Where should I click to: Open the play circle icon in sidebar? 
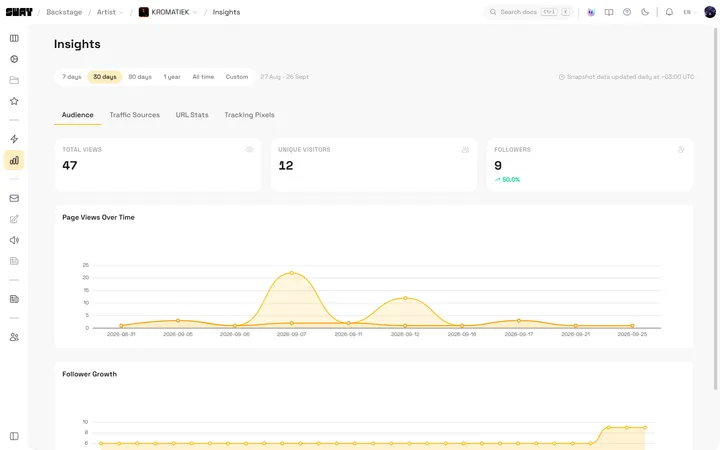tap(14, 59)
